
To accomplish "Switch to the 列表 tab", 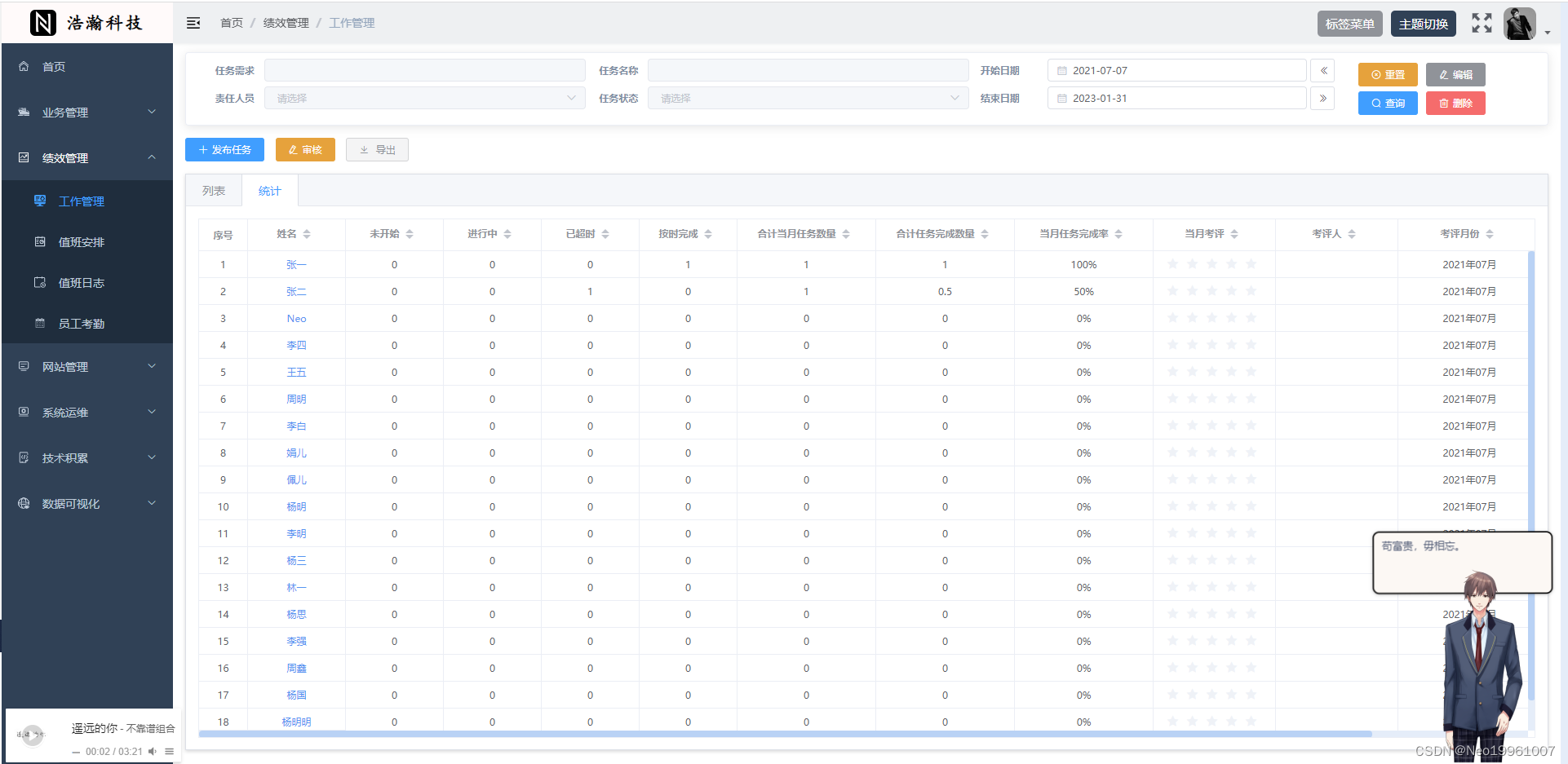I will [214, 190].
